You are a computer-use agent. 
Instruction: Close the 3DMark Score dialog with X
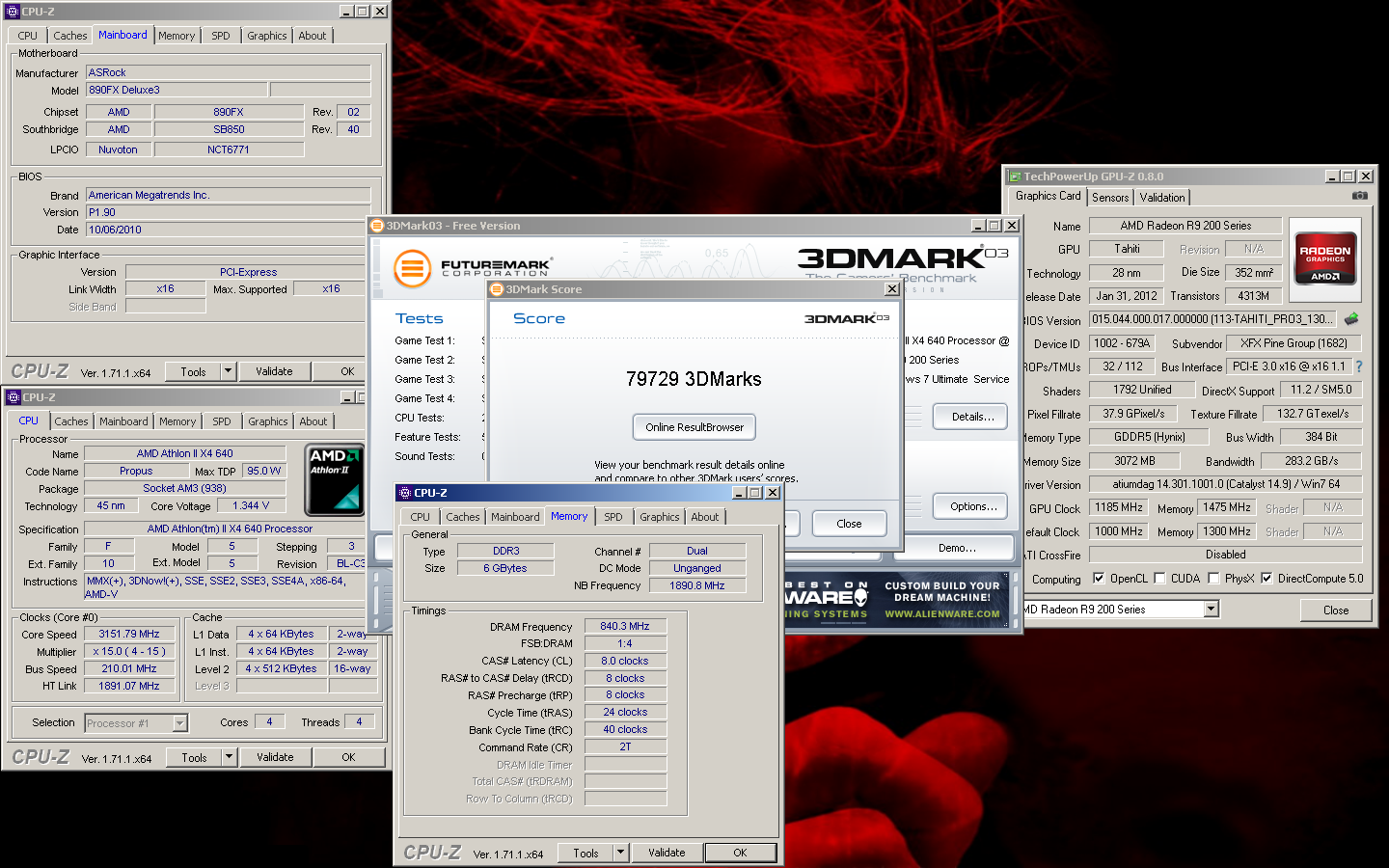point(892,289)
